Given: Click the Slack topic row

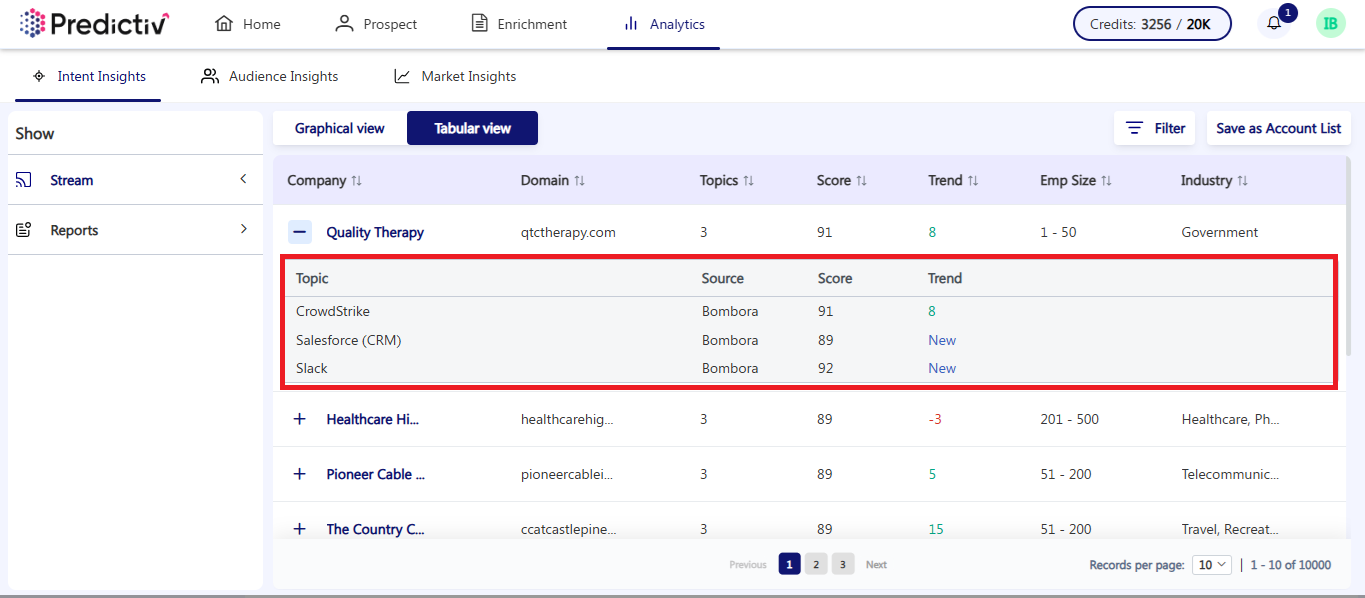Looking at the screenshot, I should click(810, 368).
